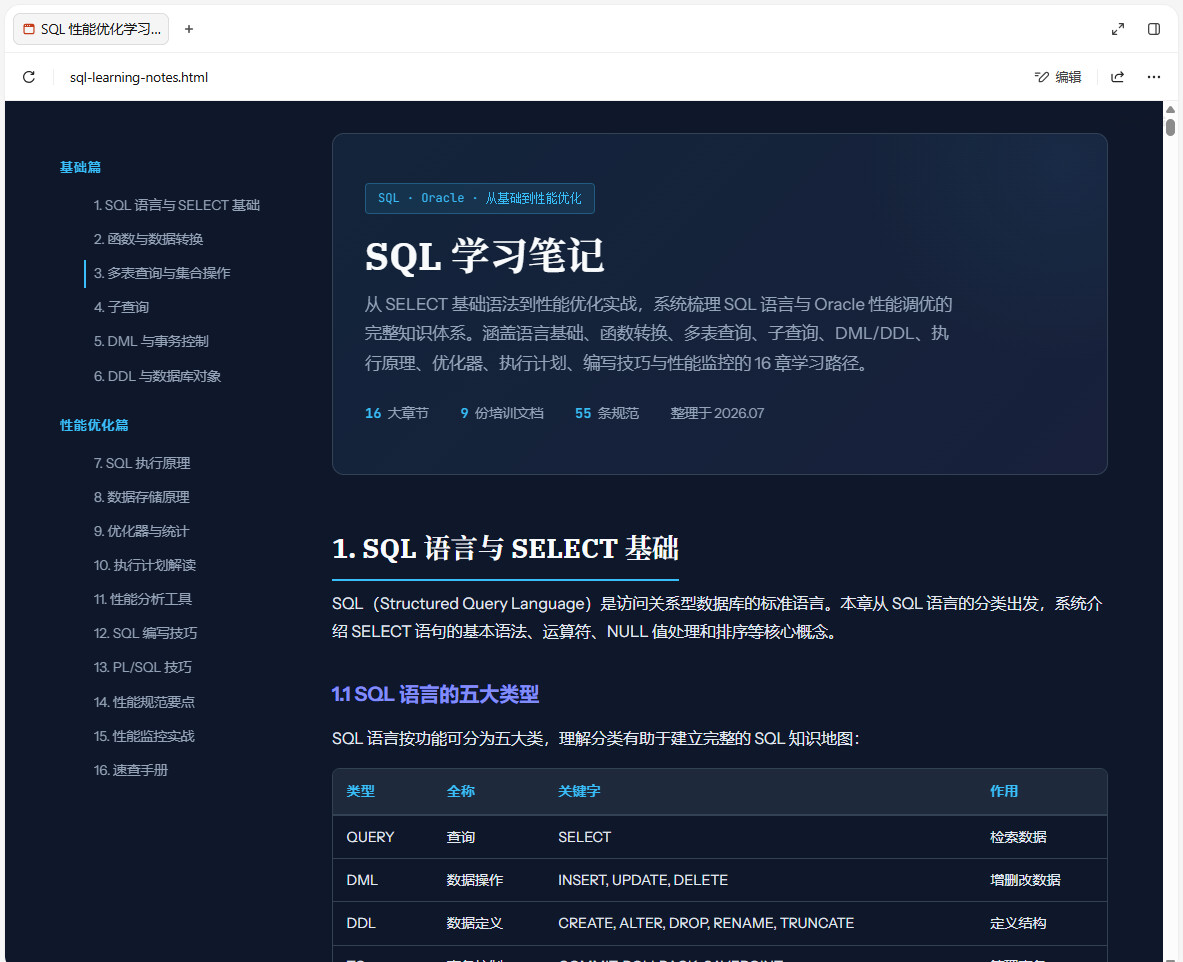The width and height of the screenshot is (1183, 962).
Task: Open 5. DML 与事务控制 chapter
Action: [x=151, y=341]
